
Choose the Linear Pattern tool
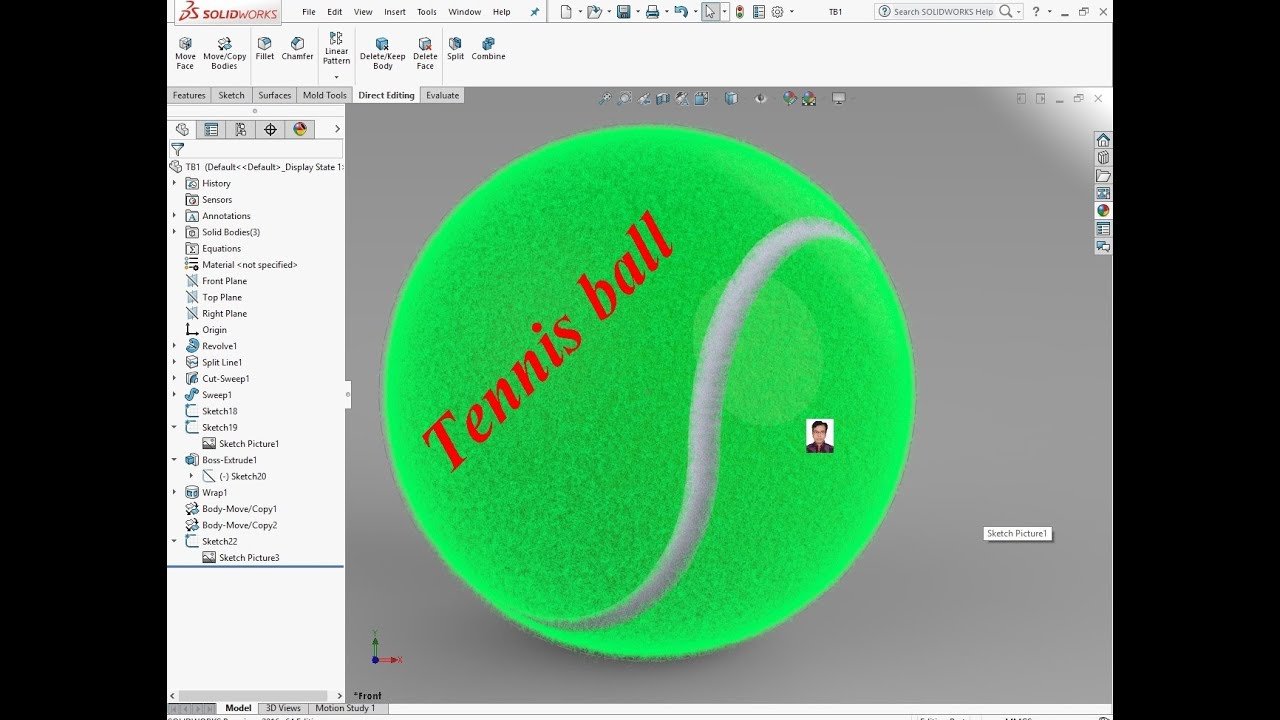pos(336,49)
